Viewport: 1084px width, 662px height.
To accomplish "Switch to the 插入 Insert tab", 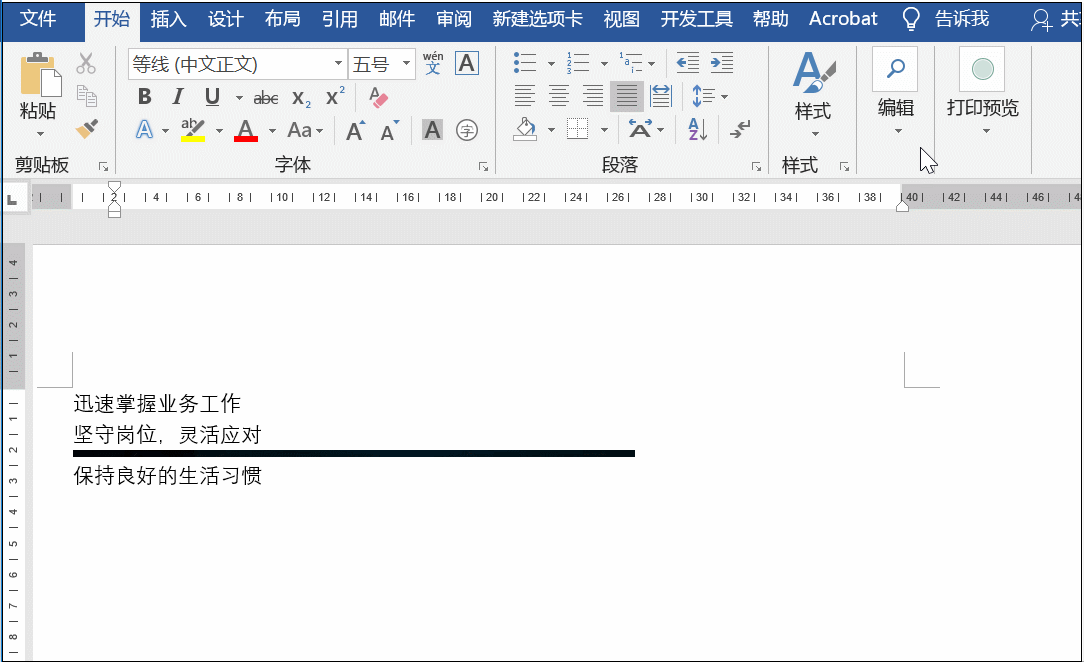I will point(169,19).
